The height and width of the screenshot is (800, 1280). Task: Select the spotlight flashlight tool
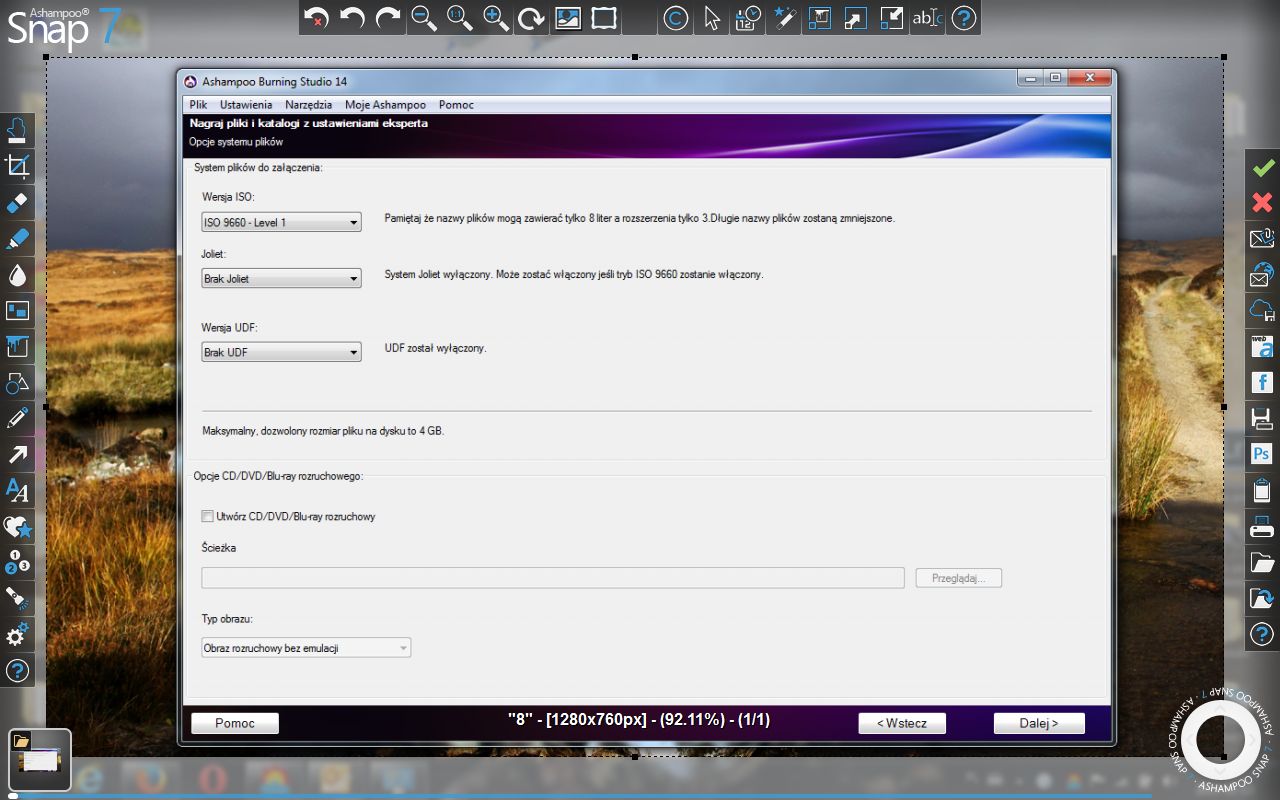(x=18, y=598)
